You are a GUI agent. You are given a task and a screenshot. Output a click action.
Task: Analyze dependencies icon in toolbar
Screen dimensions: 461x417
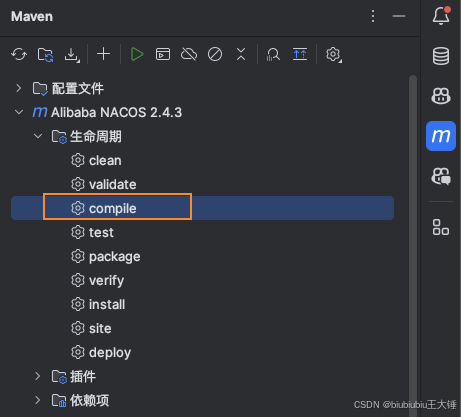pos(273,54)
